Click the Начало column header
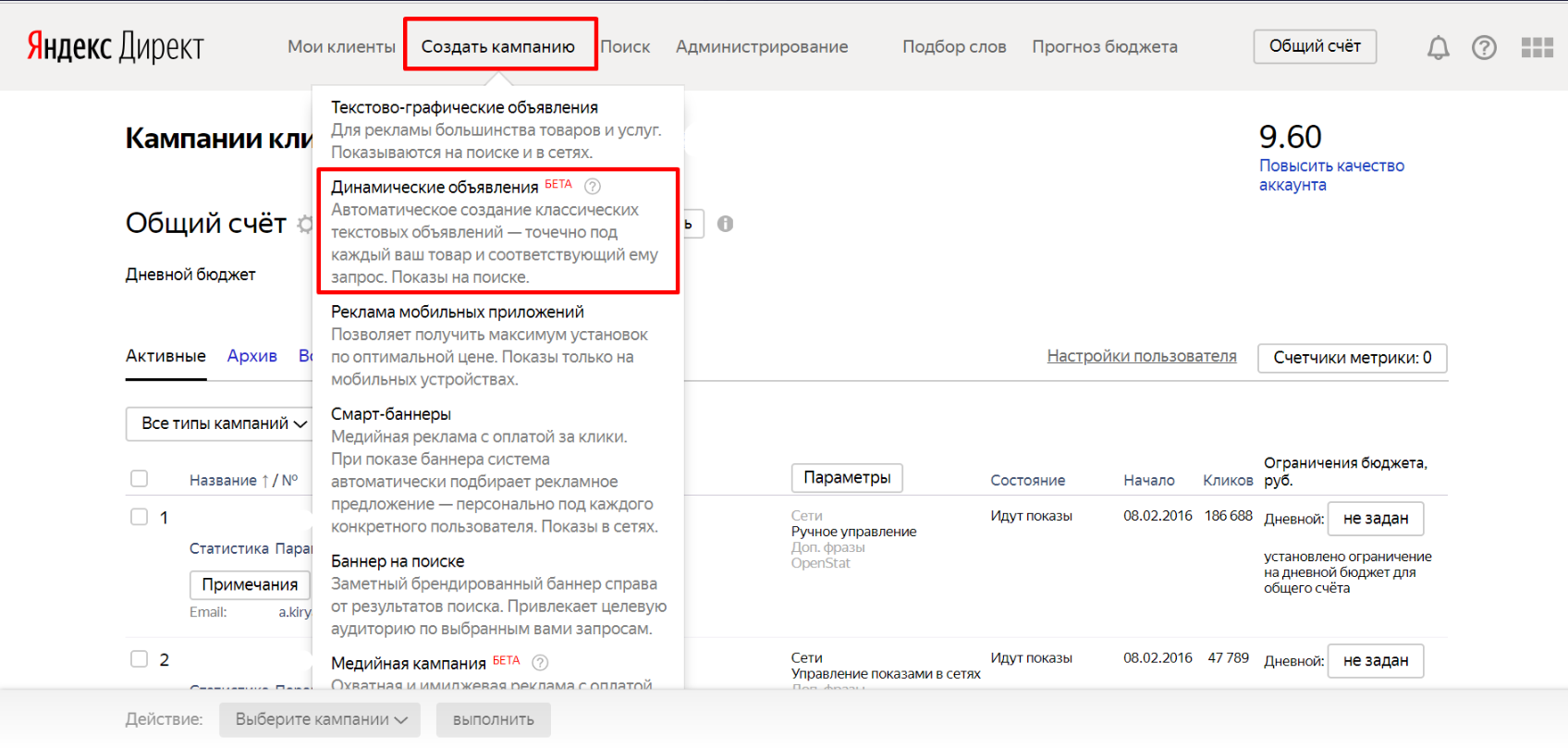The width and height of the screenshot is (1568, 748). tap(1149, 480)
